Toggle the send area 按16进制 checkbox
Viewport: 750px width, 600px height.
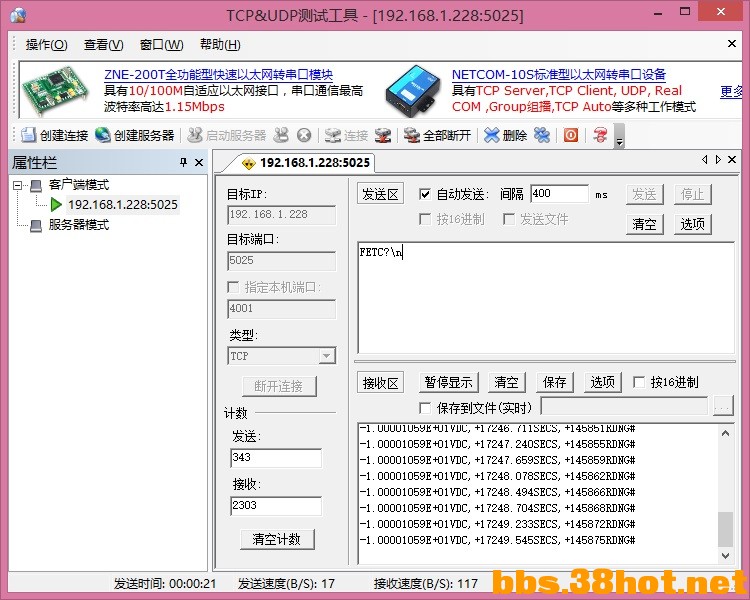[424, 219]
